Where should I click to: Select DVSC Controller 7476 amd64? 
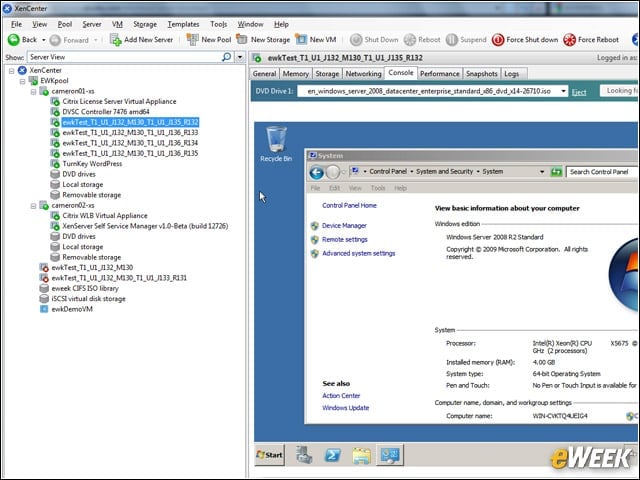[x=106, y=111]
